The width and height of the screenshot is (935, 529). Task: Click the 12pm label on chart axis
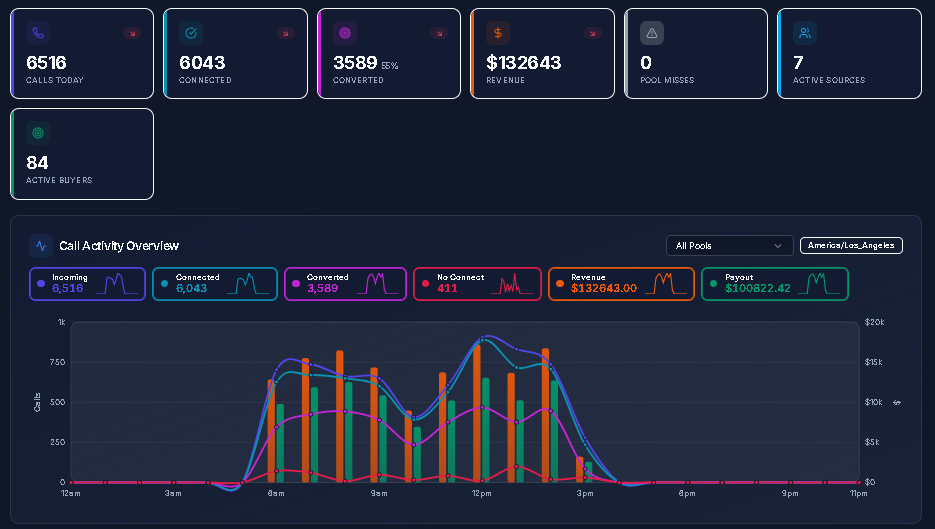481,493
